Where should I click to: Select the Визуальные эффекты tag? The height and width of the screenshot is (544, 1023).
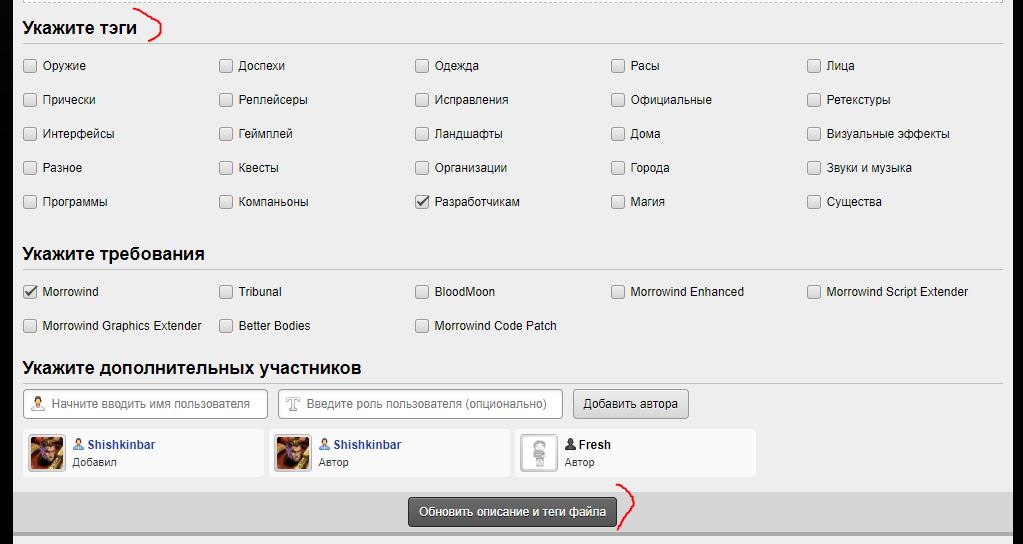(x=814, y=134)
